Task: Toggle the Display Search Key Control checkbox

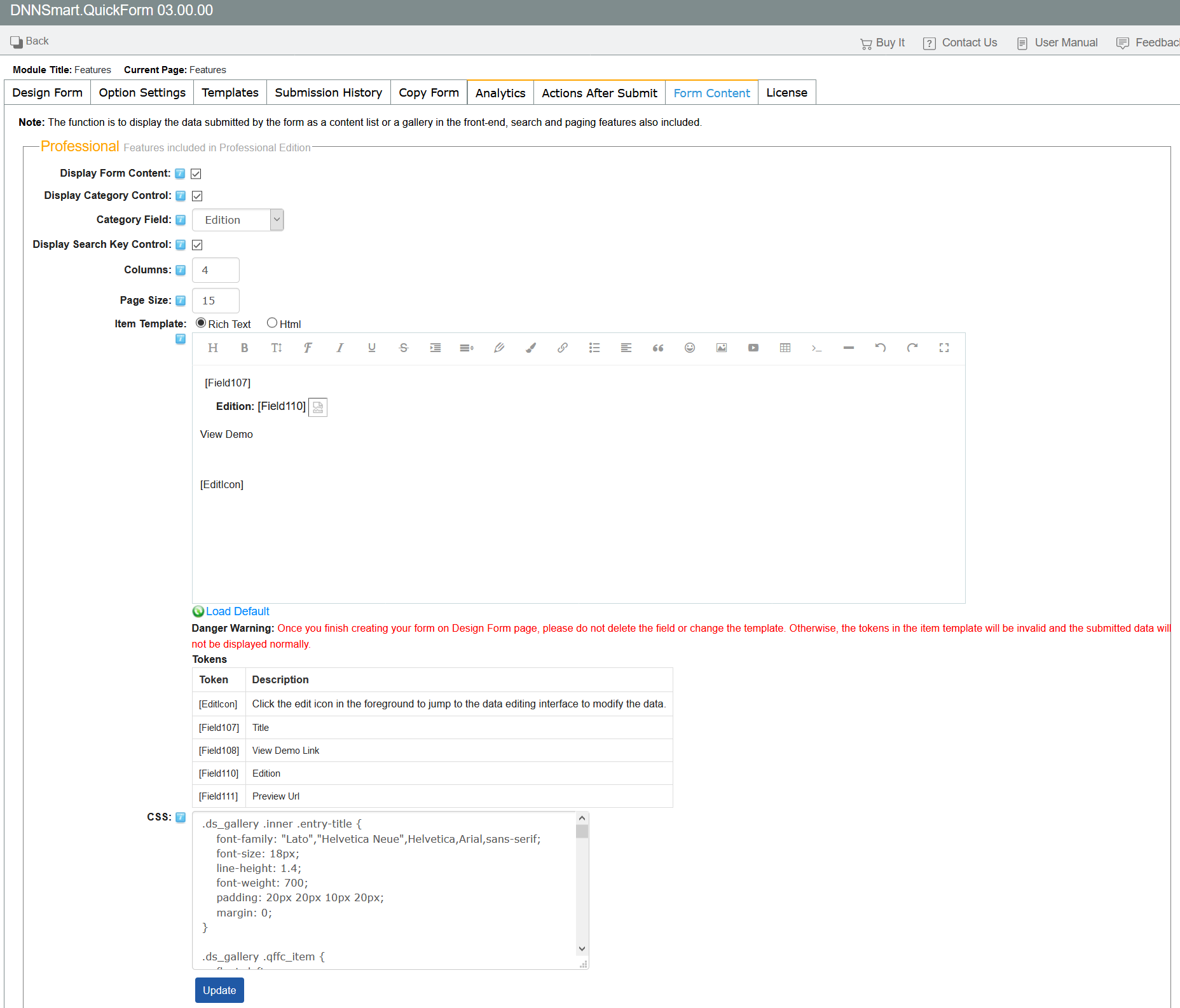Action: pyautogui.click(x=197, y=245)
